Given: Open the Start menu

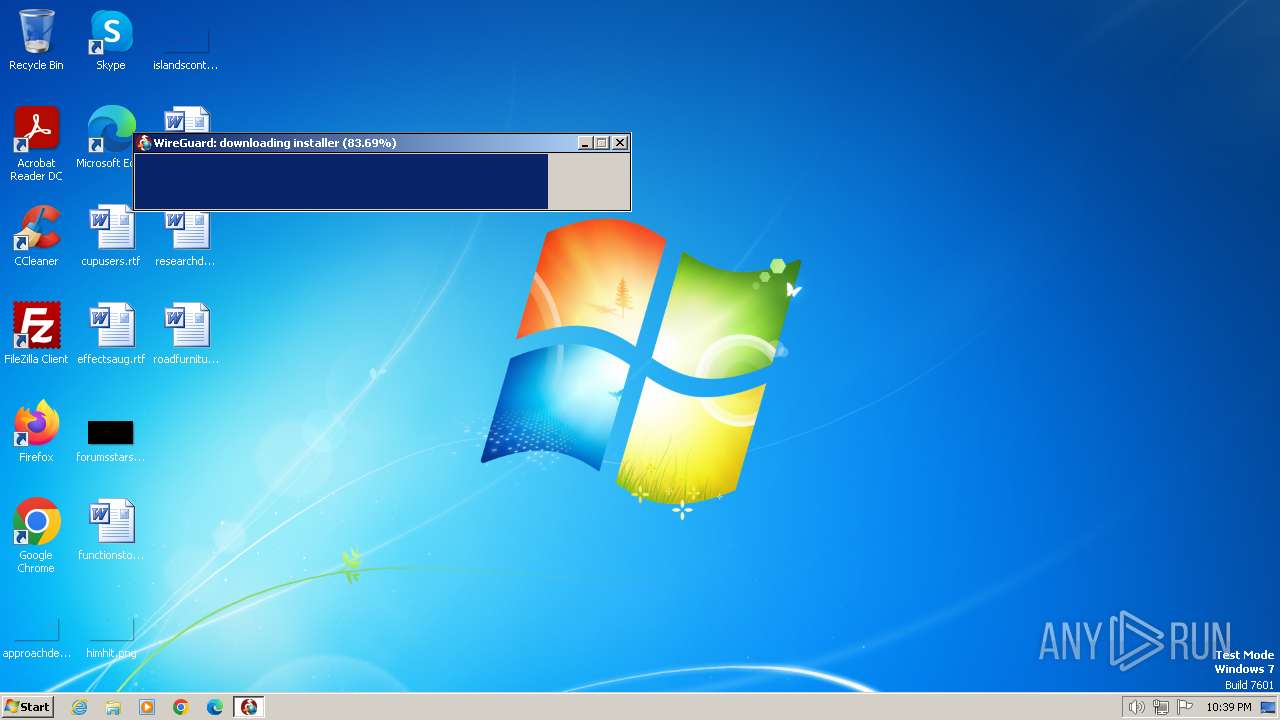Looking at the screenshot, I should point(27,707).
